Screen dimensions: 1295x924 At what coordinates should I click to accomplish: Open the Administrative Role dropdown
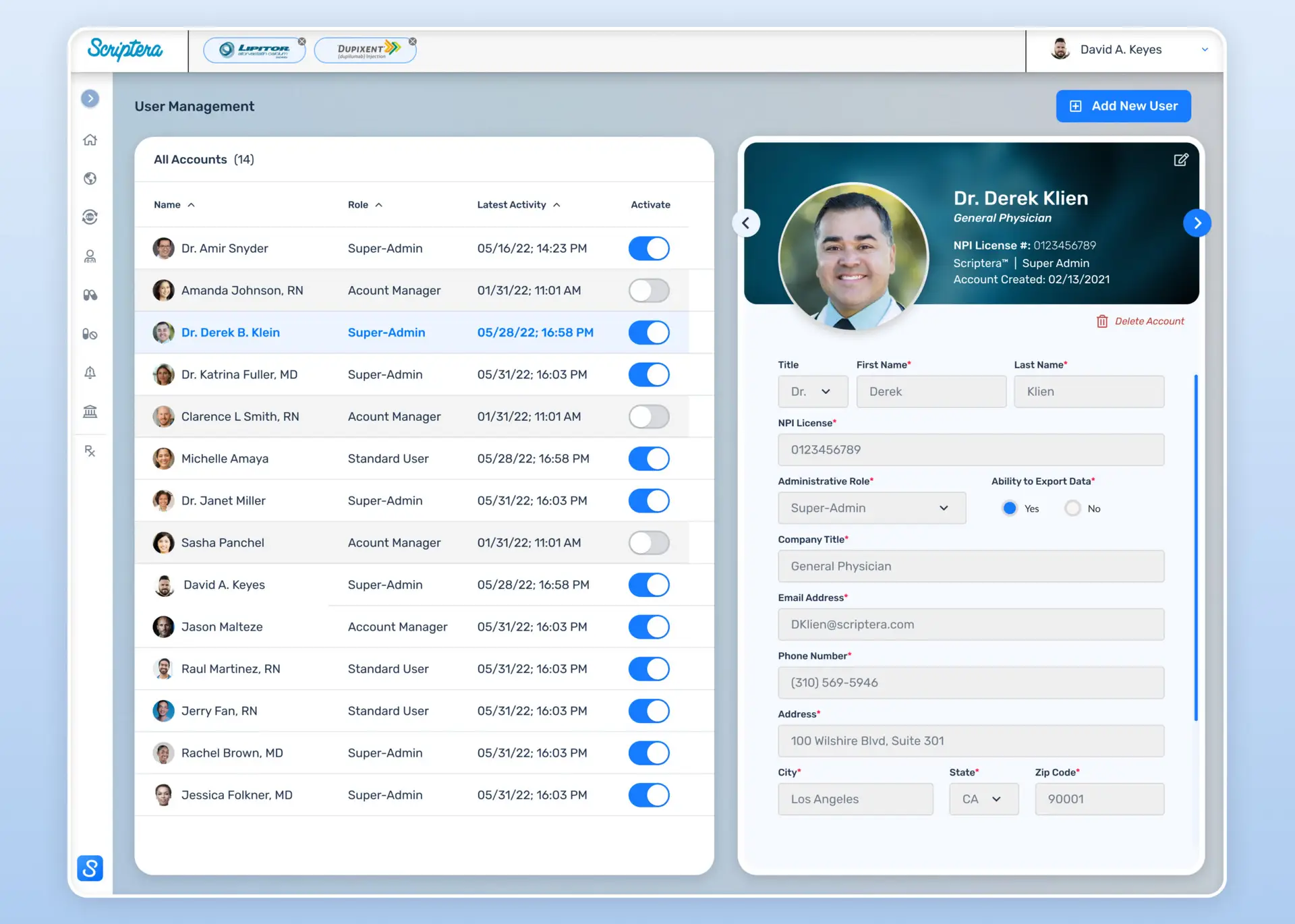click(x=871, y=508)
